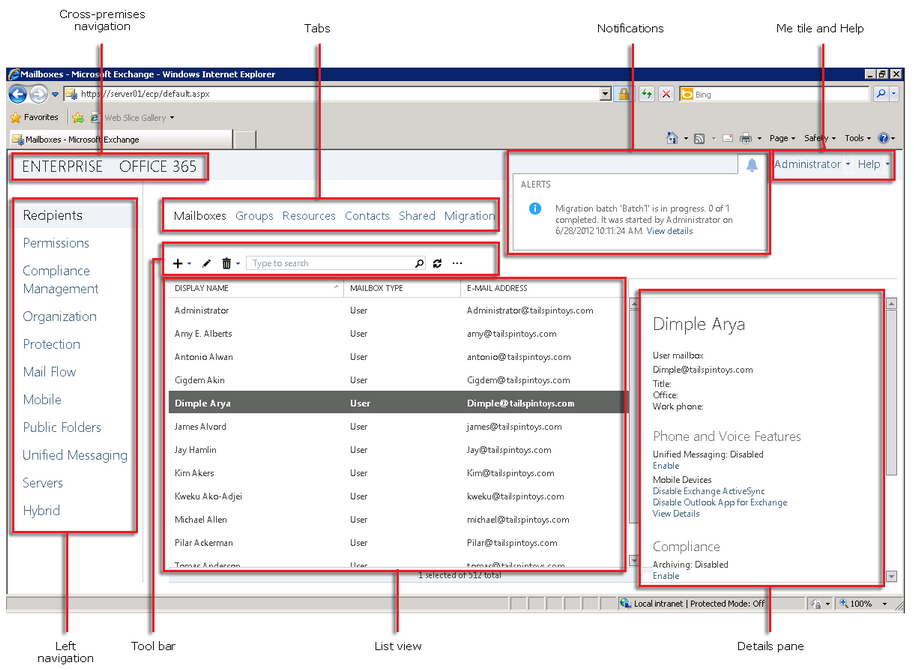Click the Edit pencil icon
The image size is (914, 670).
pyautogui.click(x=206, y=264)
